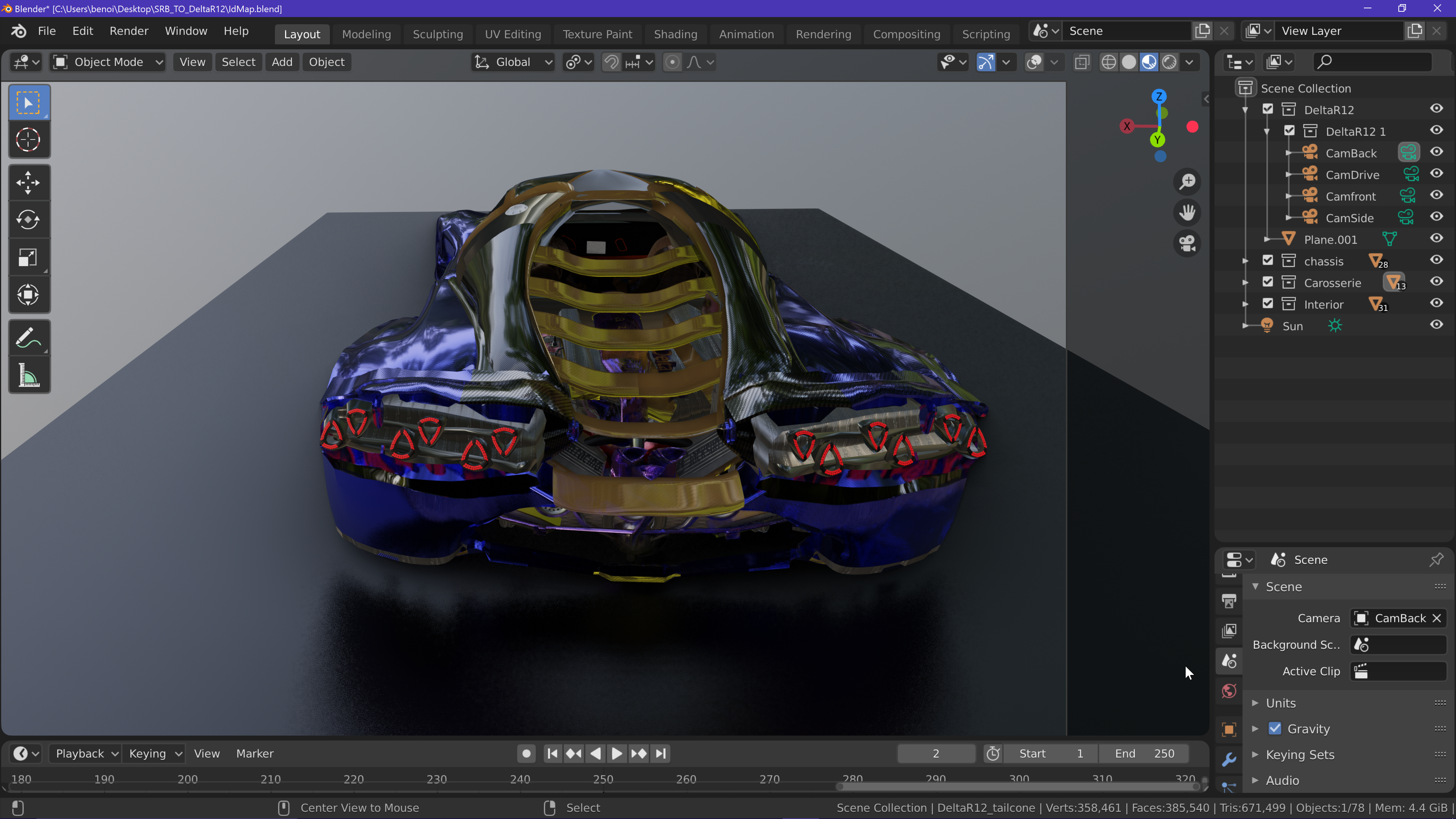Uncheck the chassis collection checkbox

pos(1268,260)
